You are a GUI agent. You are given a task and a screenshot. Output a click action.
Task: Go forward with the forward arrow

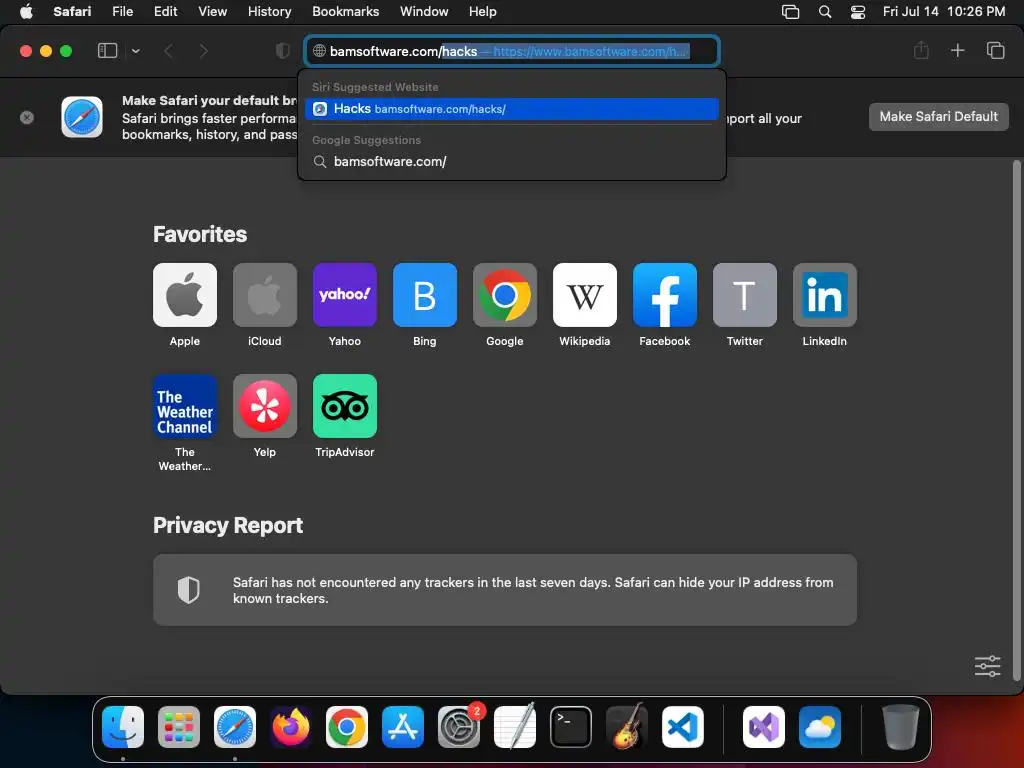(x=203, y=51)
